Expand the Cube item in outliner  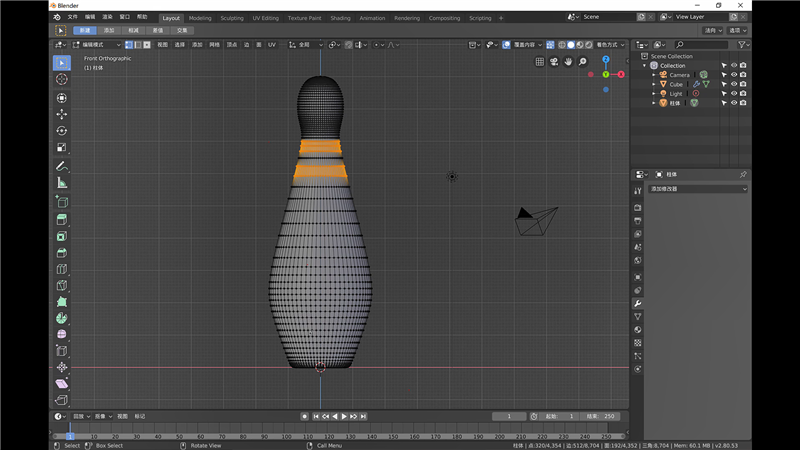(x=654, y=84)
